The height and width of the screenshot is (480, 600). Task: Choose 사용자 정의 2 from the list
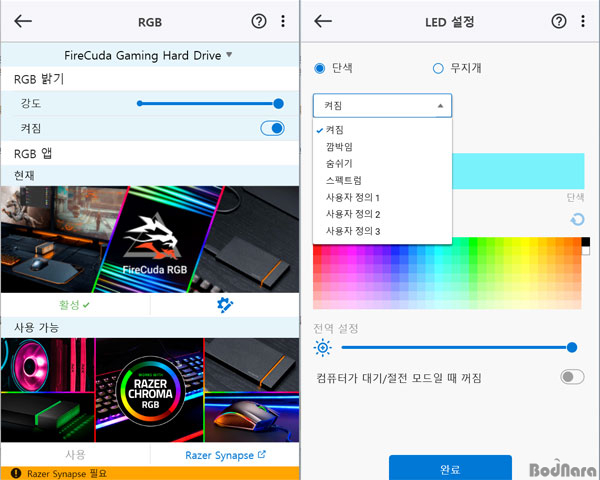(353, 214)
